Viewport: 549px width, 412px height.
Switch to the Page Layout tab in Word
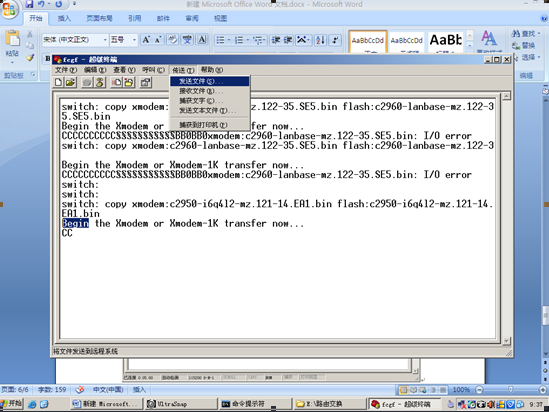[x=99, y=19]
